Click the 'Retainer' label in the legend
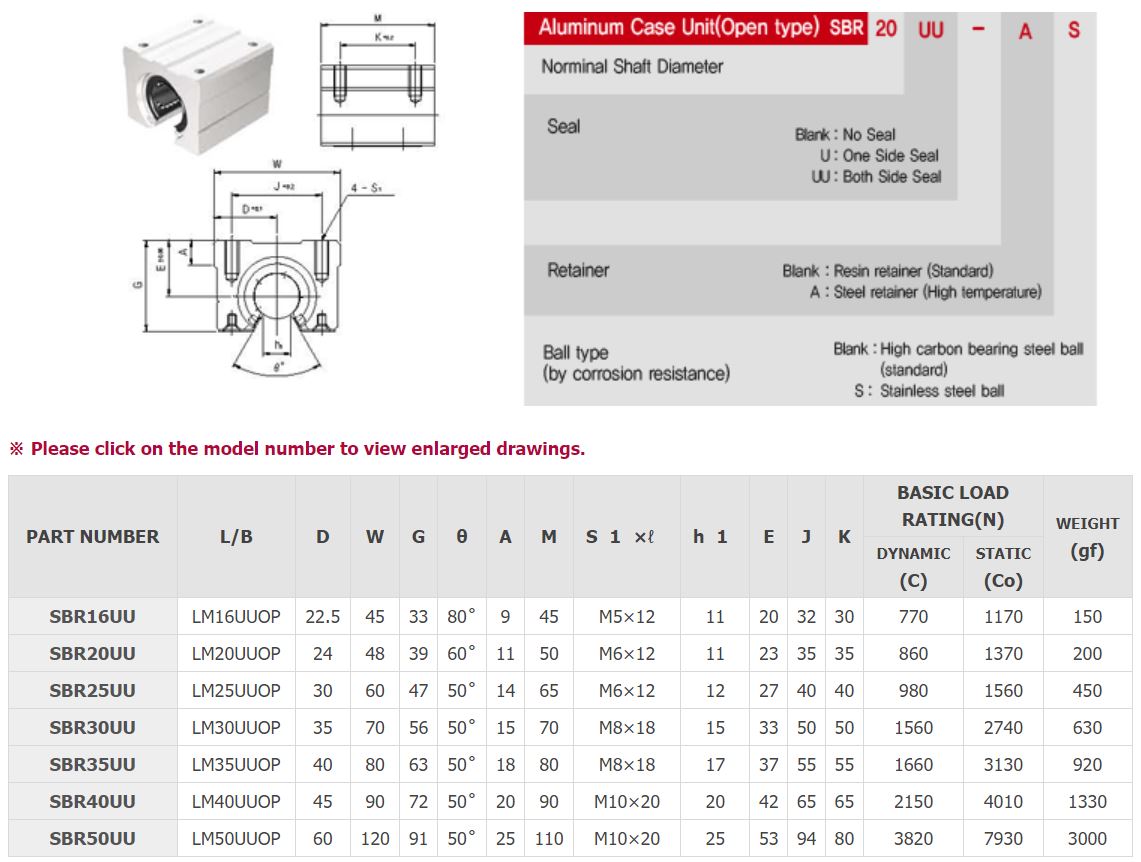 578,271
